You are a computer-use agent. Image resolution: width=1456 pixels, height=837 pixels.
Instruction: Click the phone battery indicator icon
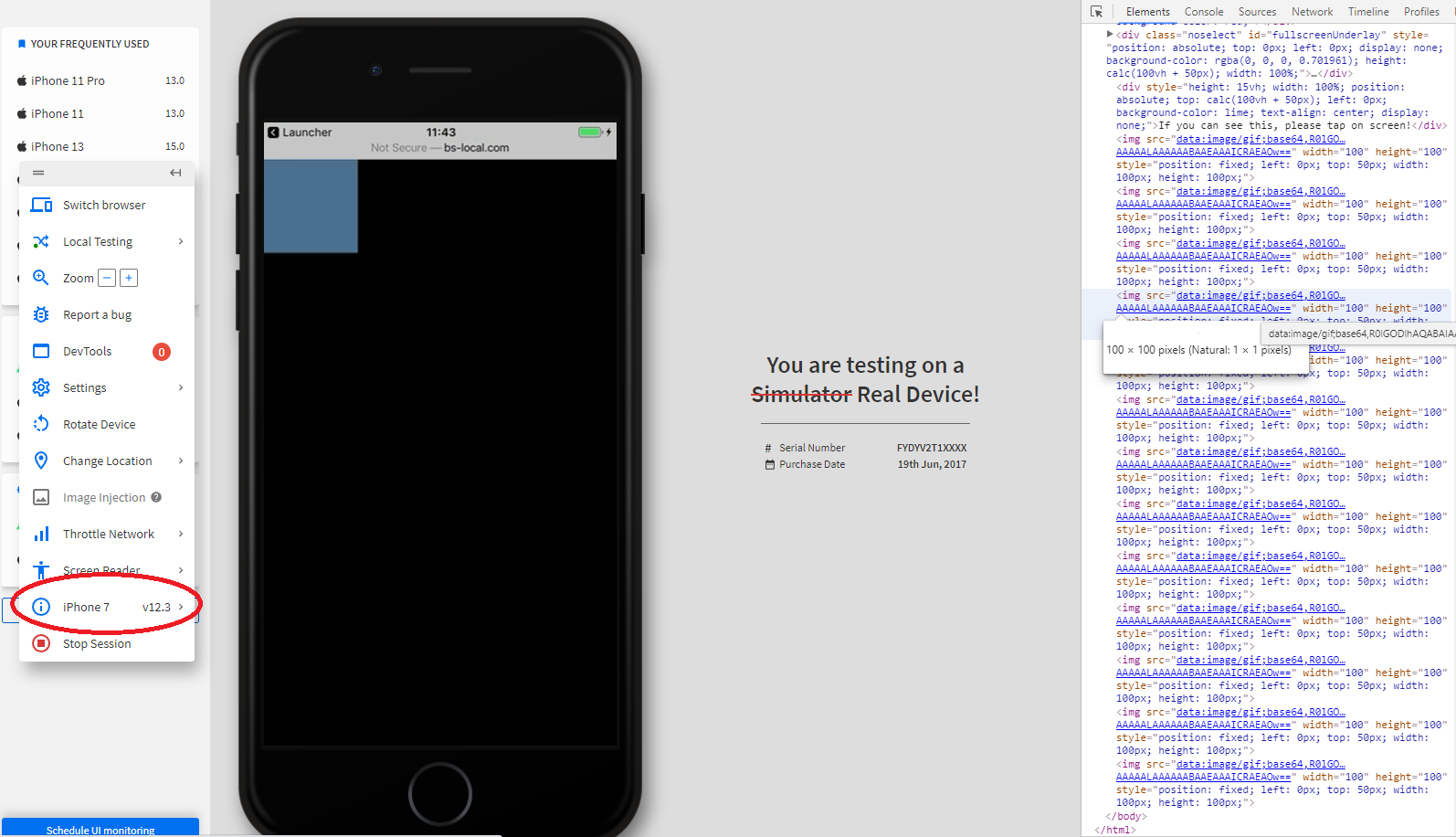[x=590, y=132]
